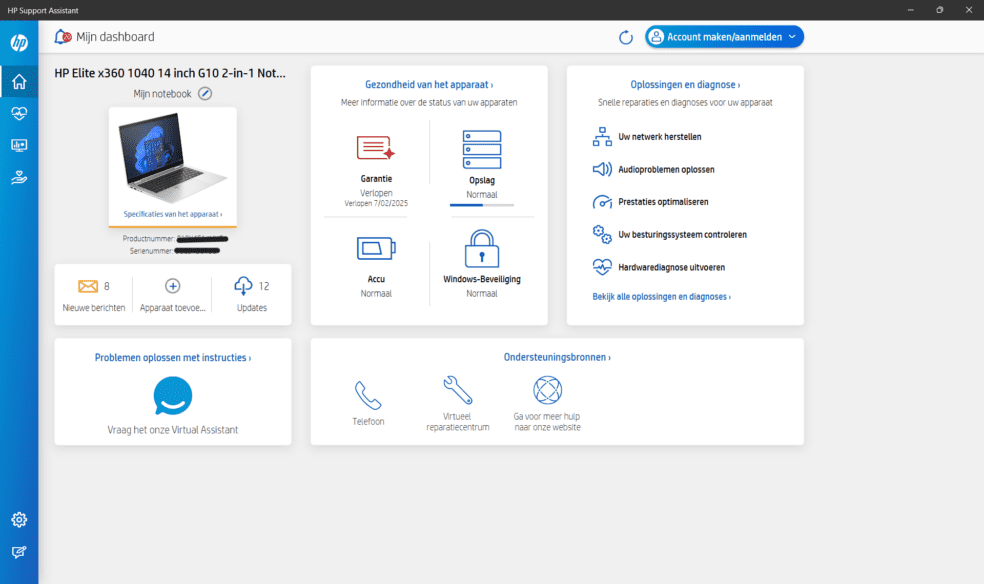
Task: Open the Garantie warranty icon
Action: point(376,148)
